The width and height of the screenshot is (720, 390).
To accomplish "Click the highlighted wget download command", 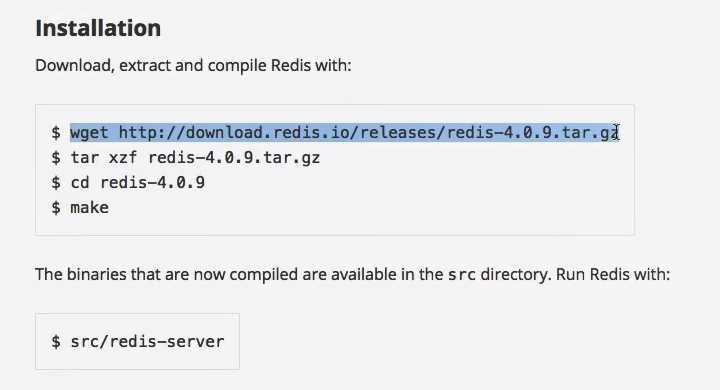I will pos(344,133).
